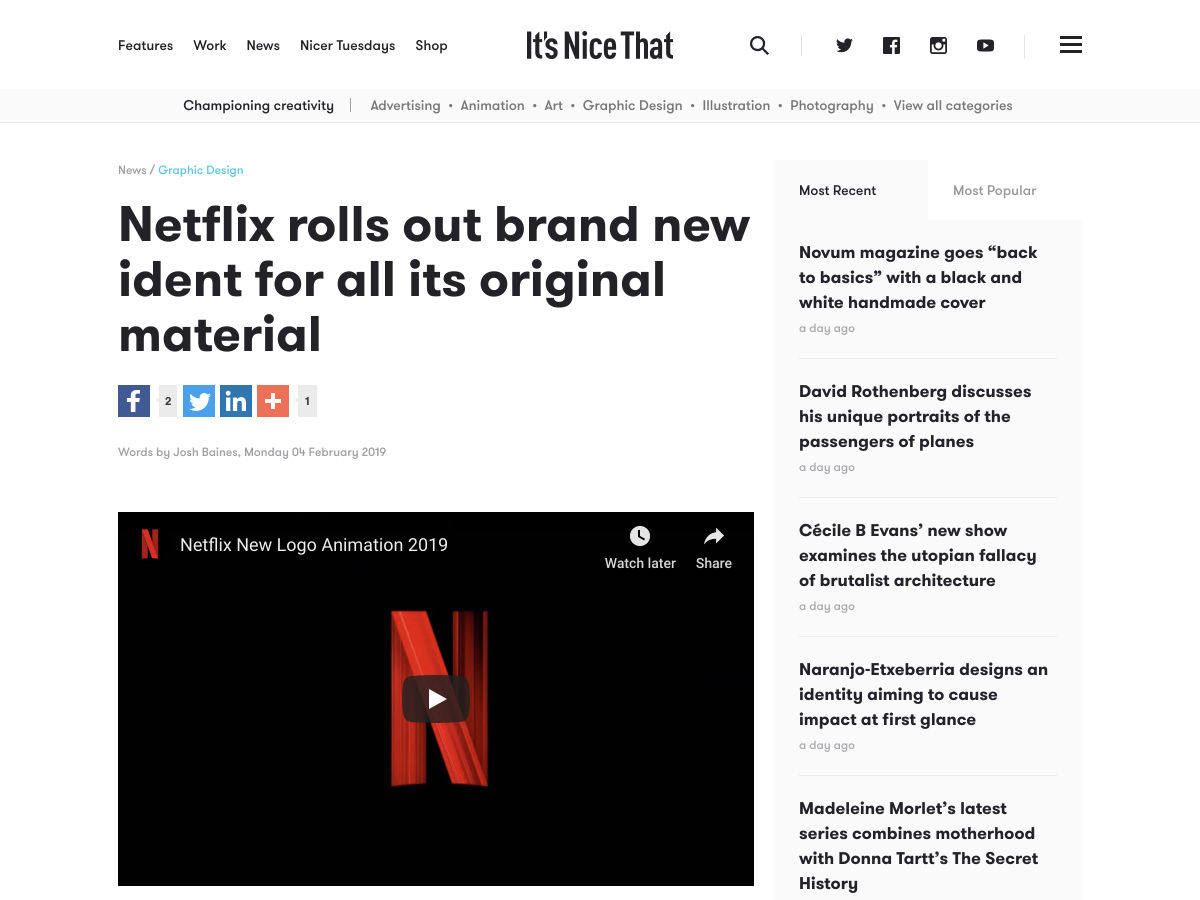Share article on Facebook

click(134, 401)
